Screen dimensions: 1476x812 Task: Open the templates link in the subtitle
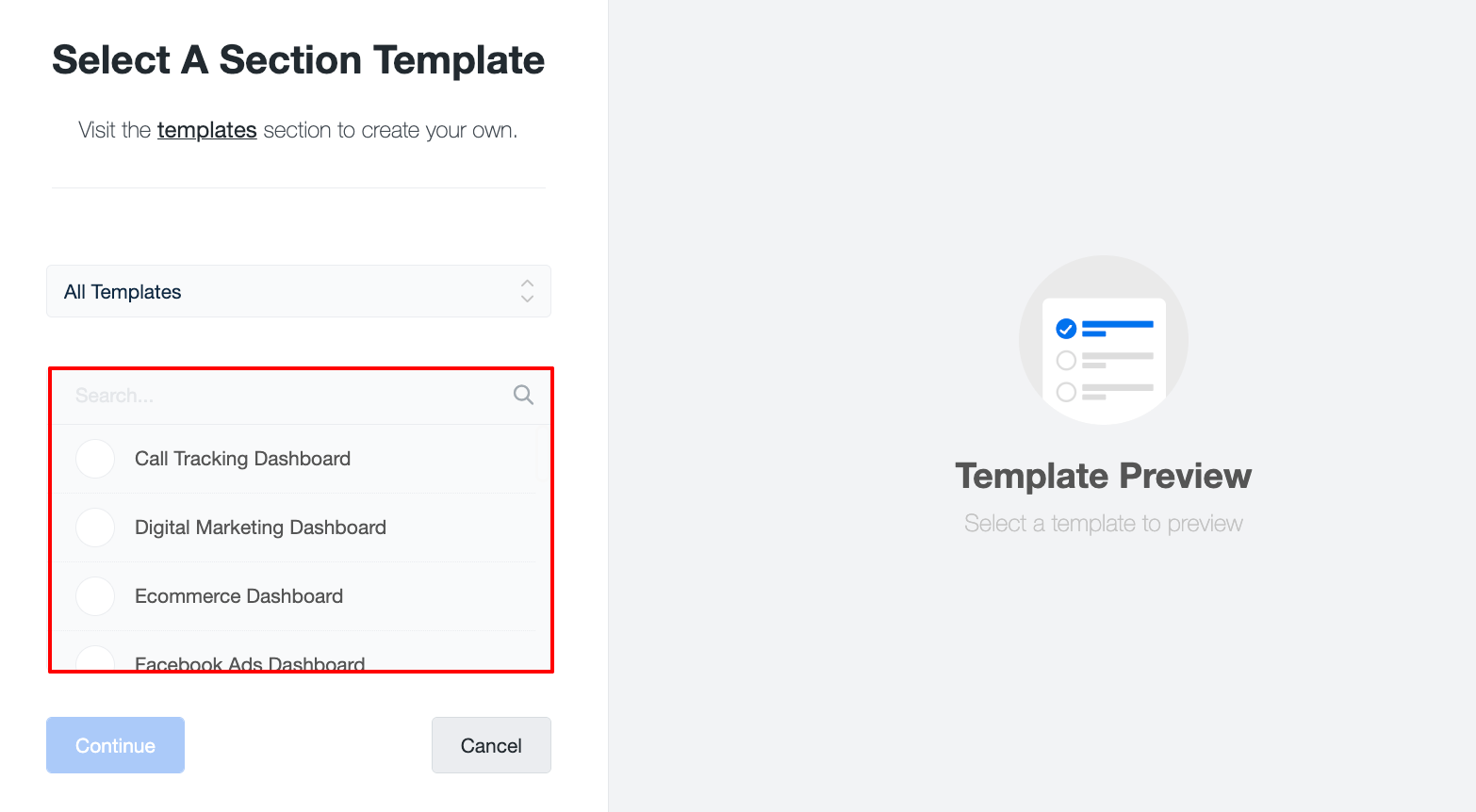pos(206,130)
